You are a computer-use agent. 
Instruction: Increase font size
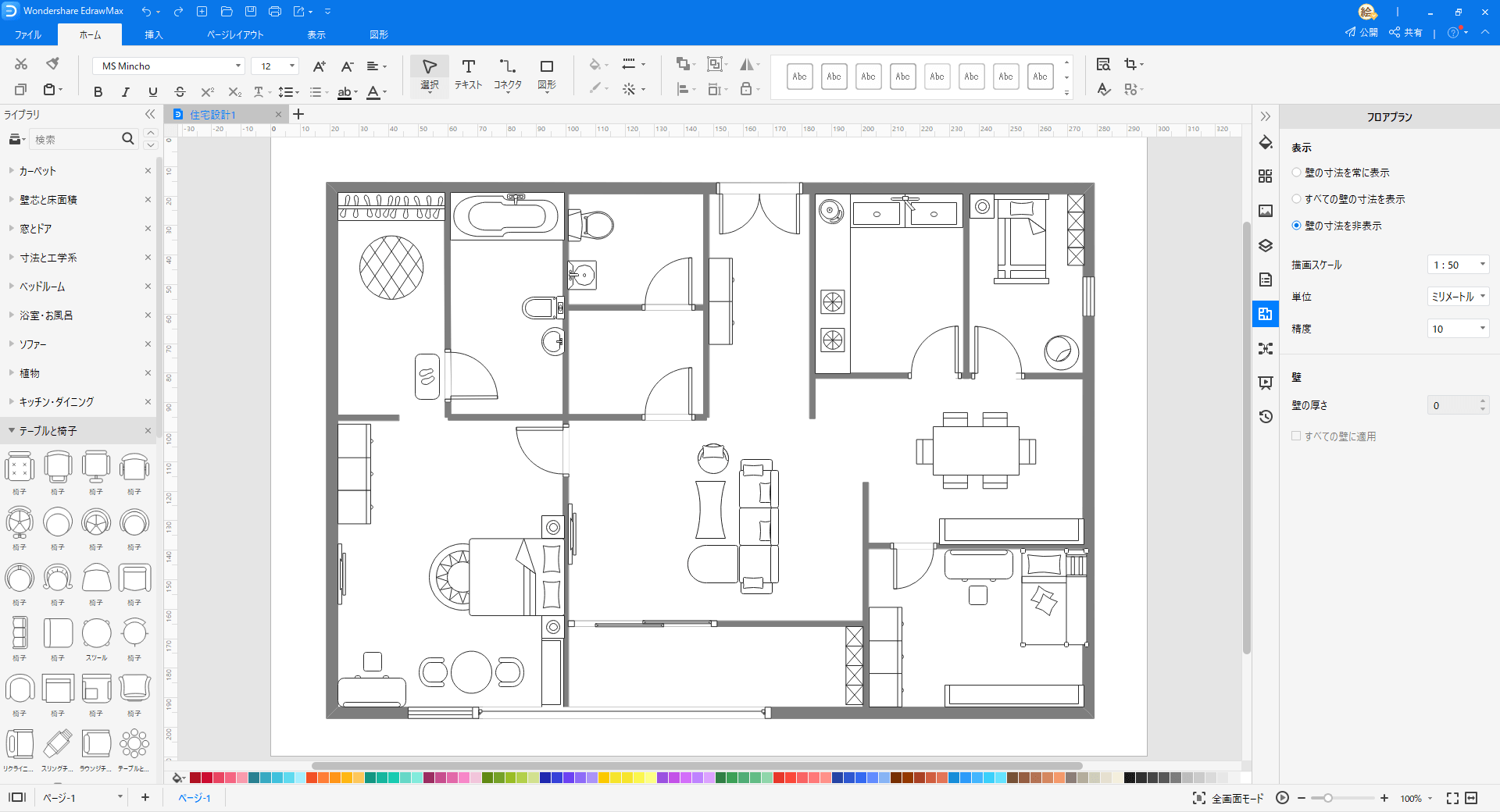coord(319,66)
